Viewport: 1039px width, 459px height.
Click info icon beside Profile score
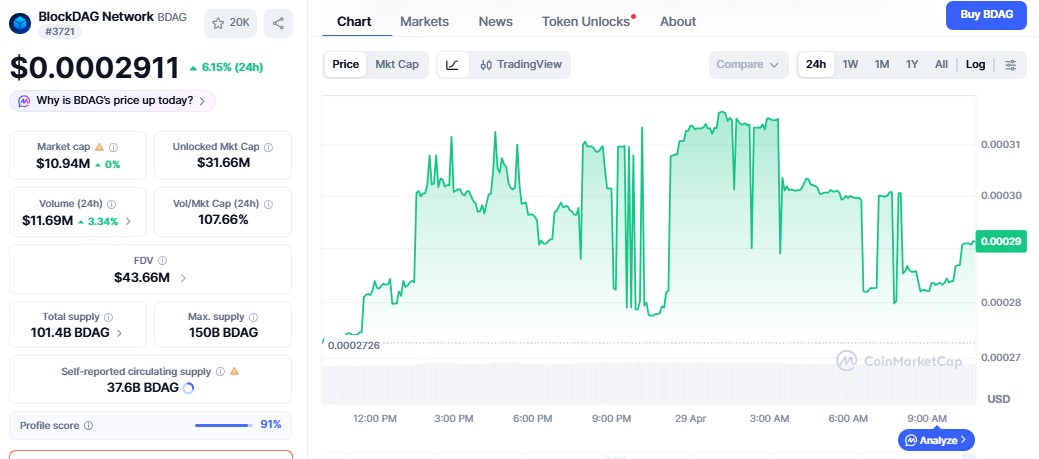point(88,425)
